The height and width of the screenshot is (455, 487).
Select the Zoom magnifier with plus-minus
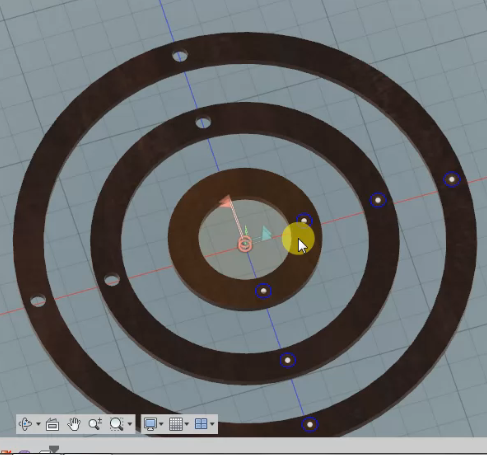pyautogui.click(x=95, y=424)
